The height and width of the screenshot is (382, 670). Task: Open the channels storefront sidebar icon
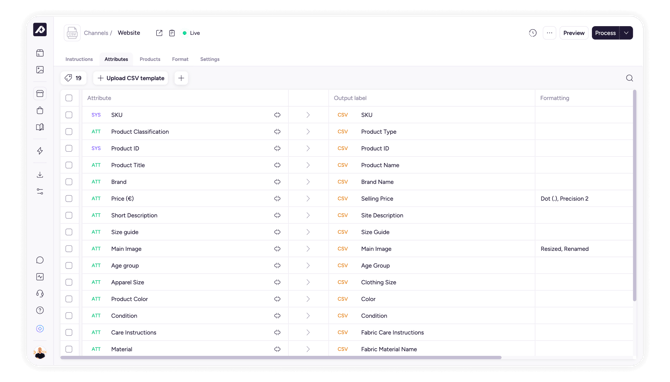point(40,94)
